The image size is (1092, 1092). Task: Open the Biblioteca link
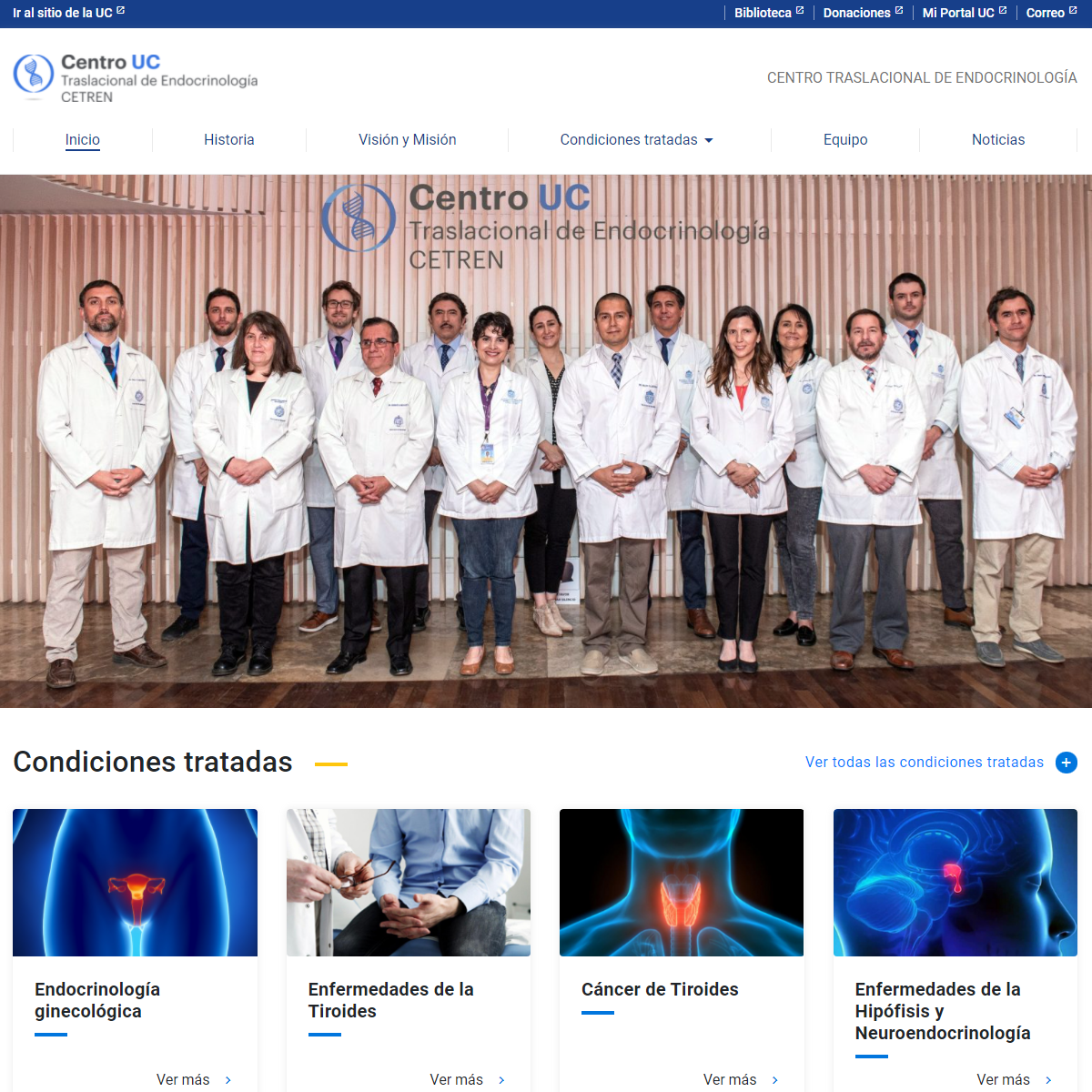[x=763, y=13]
